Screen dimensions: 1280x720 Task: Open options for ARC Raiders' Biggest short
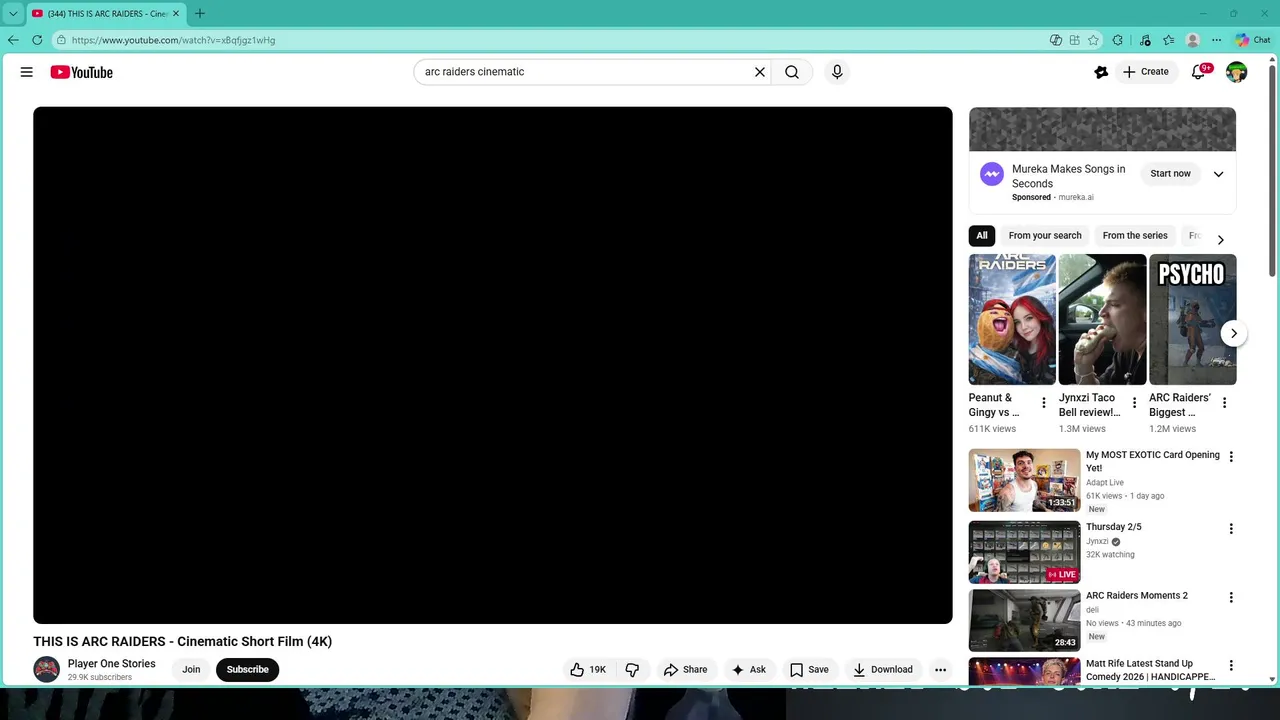pyautogui.click(x=1224, y=403)
